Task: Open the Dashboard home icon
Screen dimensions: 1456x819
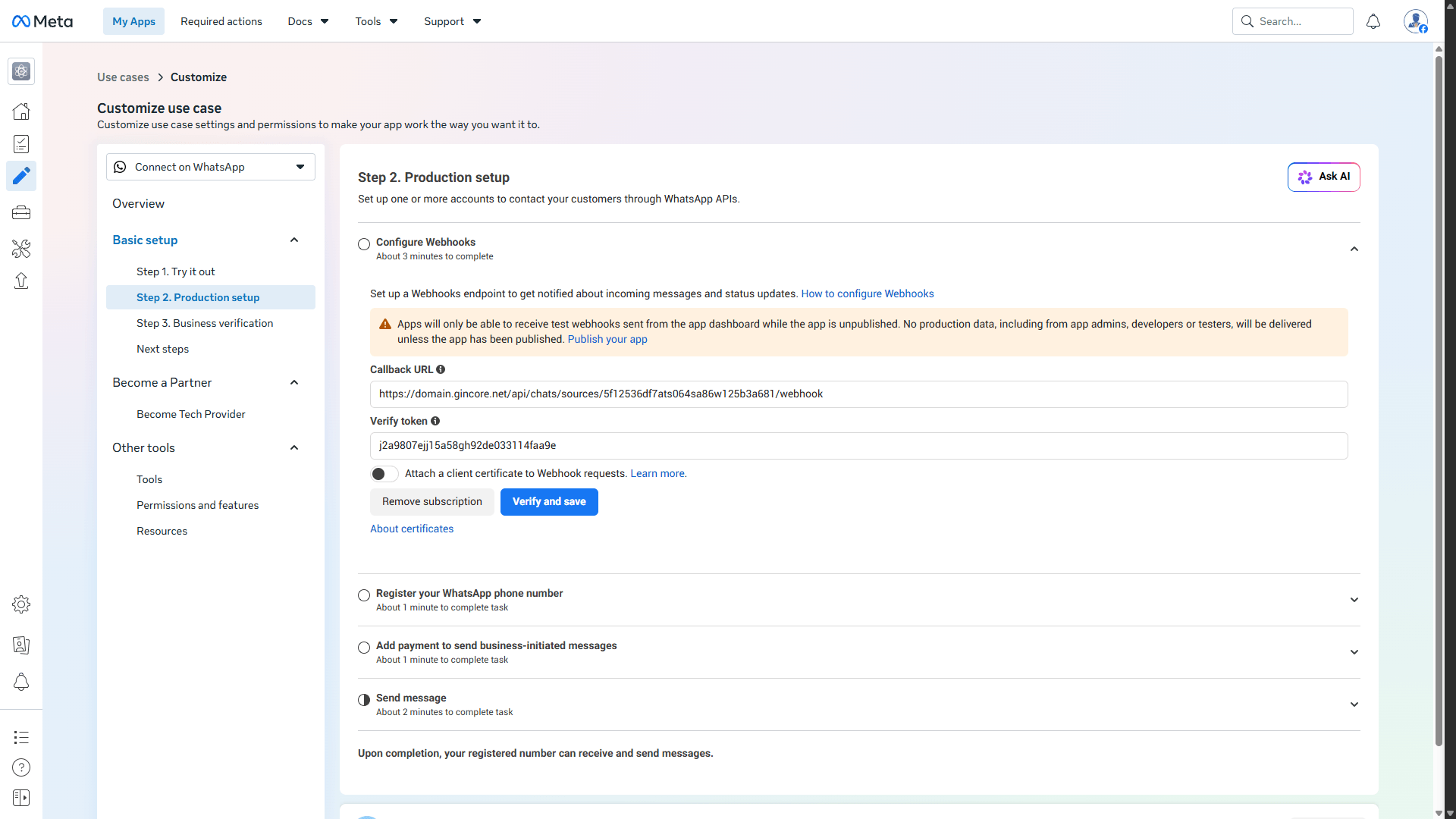Action: coord(21,111)
